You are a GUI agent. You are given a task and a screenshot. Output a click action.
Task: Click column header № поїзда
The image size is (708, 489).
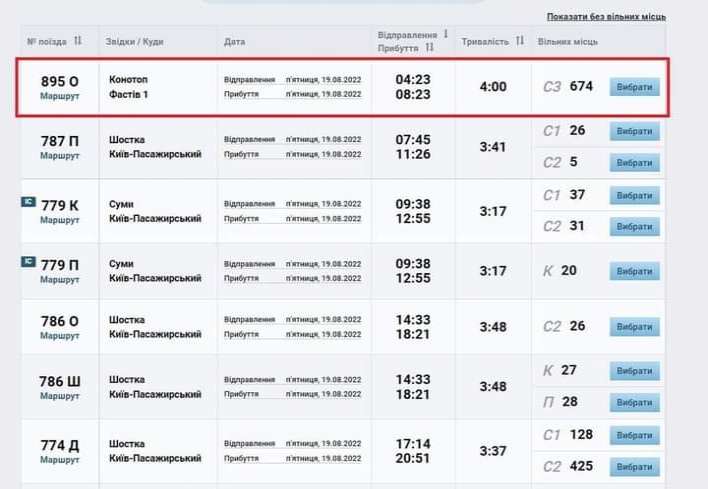(x=47, y=42)
